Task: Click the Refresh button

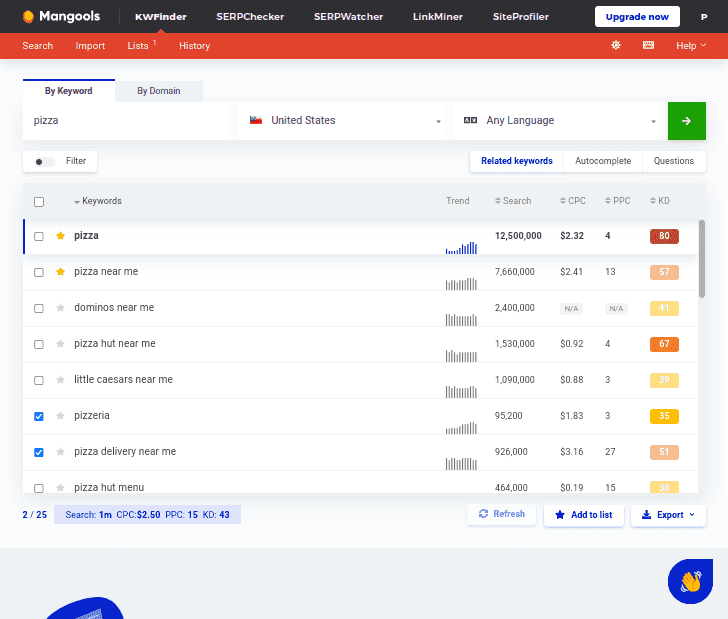Action: (501, 514)
